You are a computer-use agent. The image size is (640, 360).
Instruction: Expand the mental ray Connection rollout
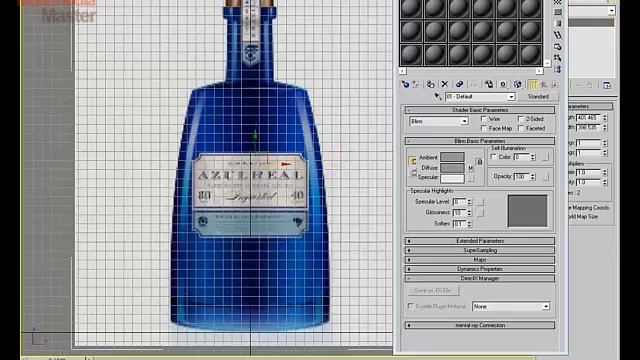pos(480,325)
